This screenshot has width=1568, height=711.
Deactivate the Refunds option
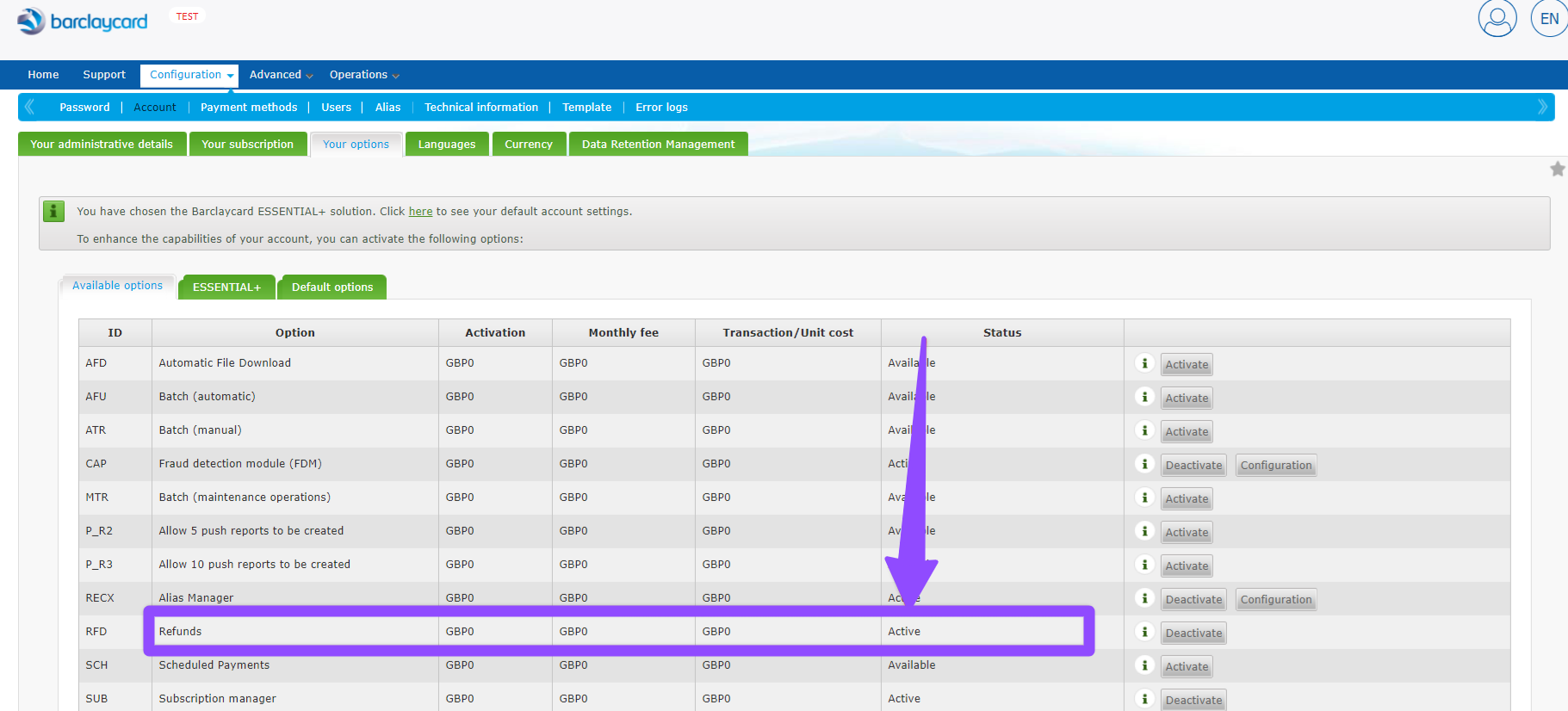[x=1193, y=633]
